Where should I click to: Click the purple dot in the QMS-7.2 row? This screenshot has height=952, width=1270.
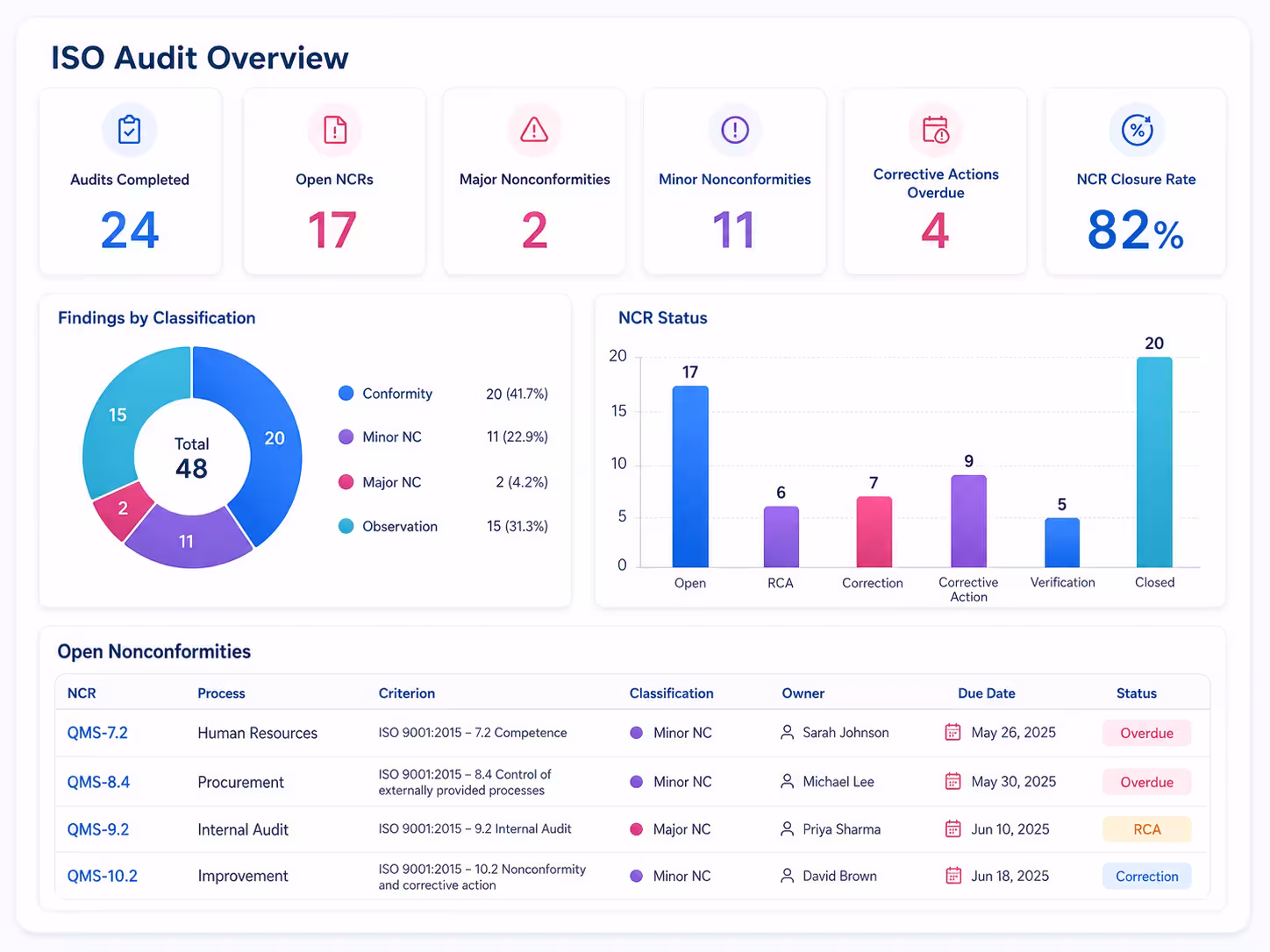tap(637, 733)
